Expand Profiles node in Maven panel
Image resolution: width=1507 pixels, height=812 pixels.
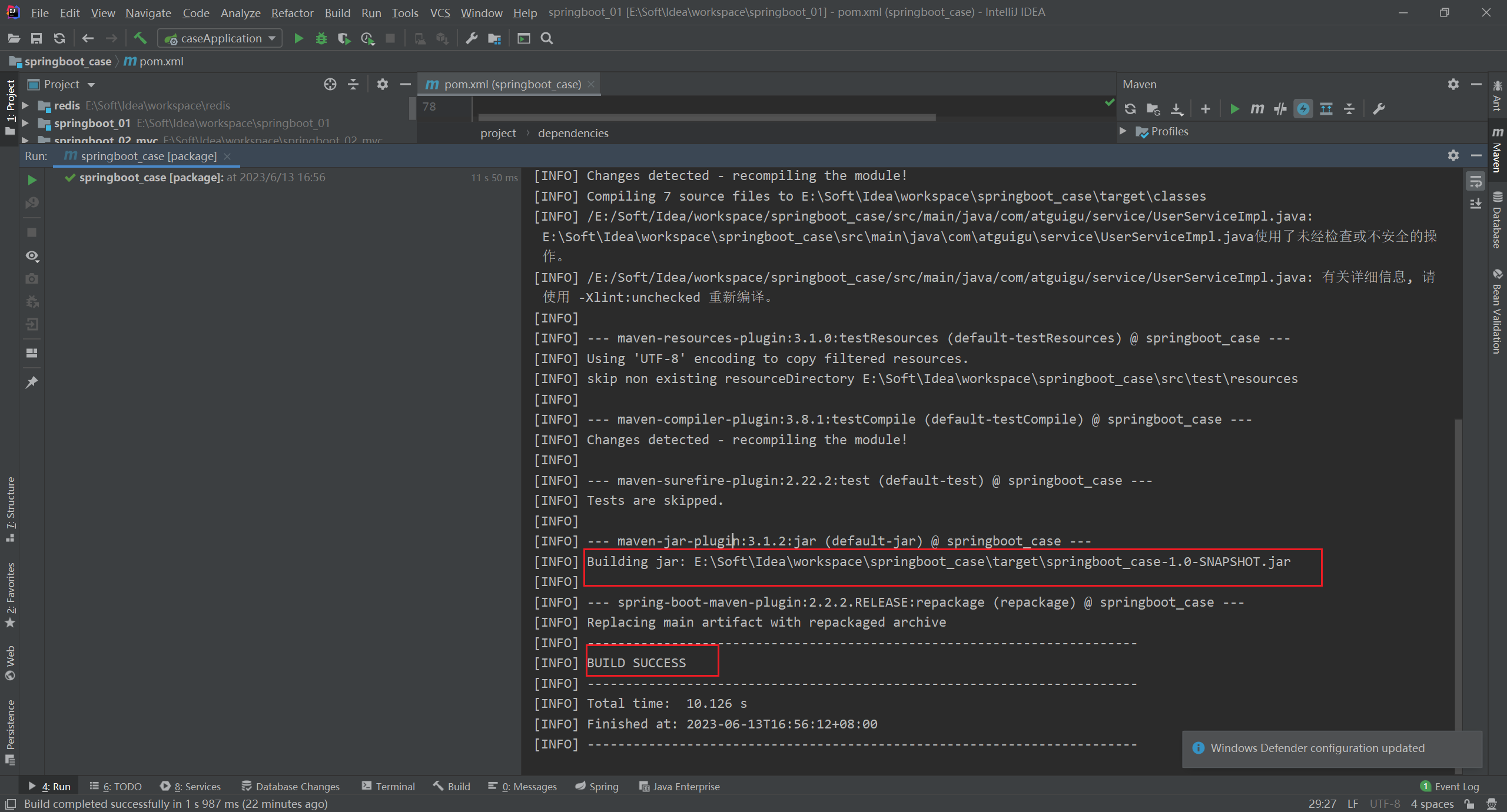1123,131
